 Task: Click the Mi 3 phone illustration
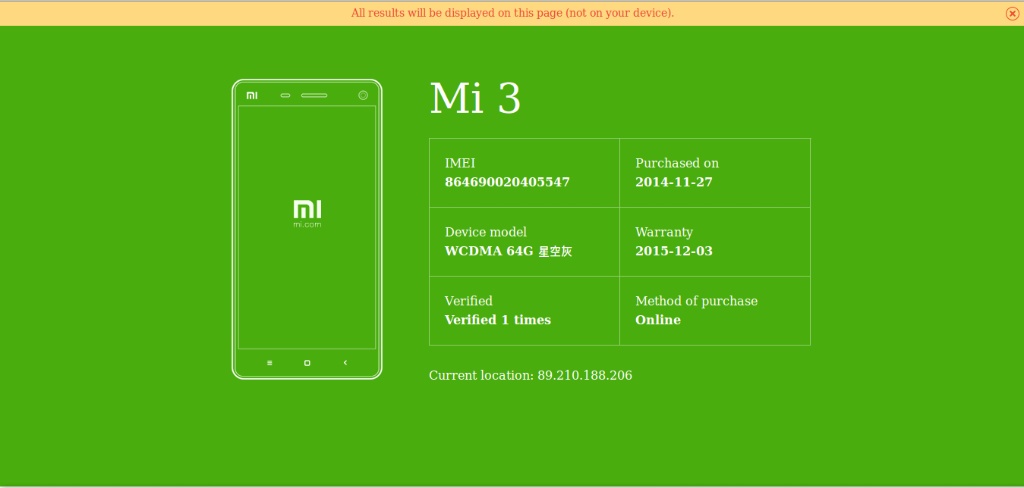(x=307, y=229)
